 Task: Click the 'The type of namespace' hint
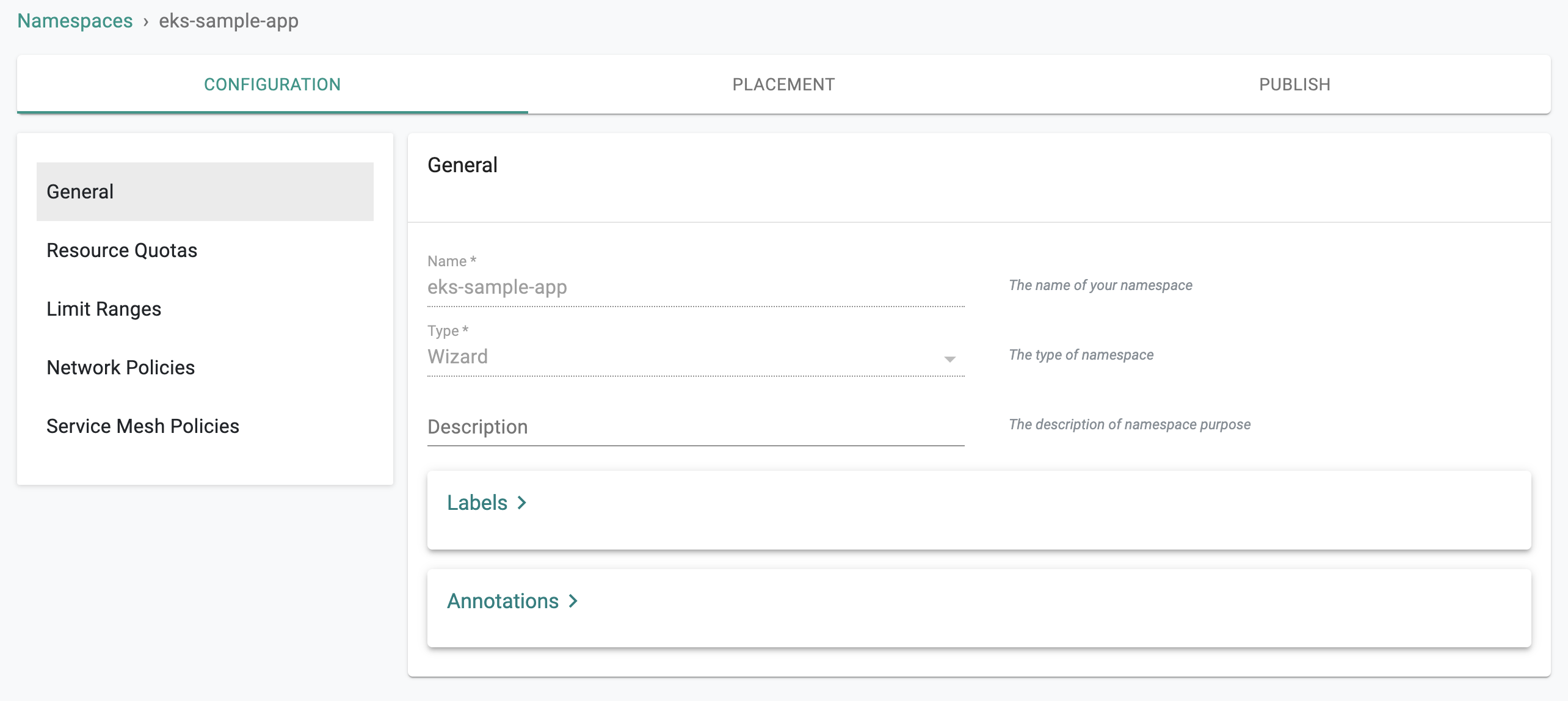(1081, 355)
